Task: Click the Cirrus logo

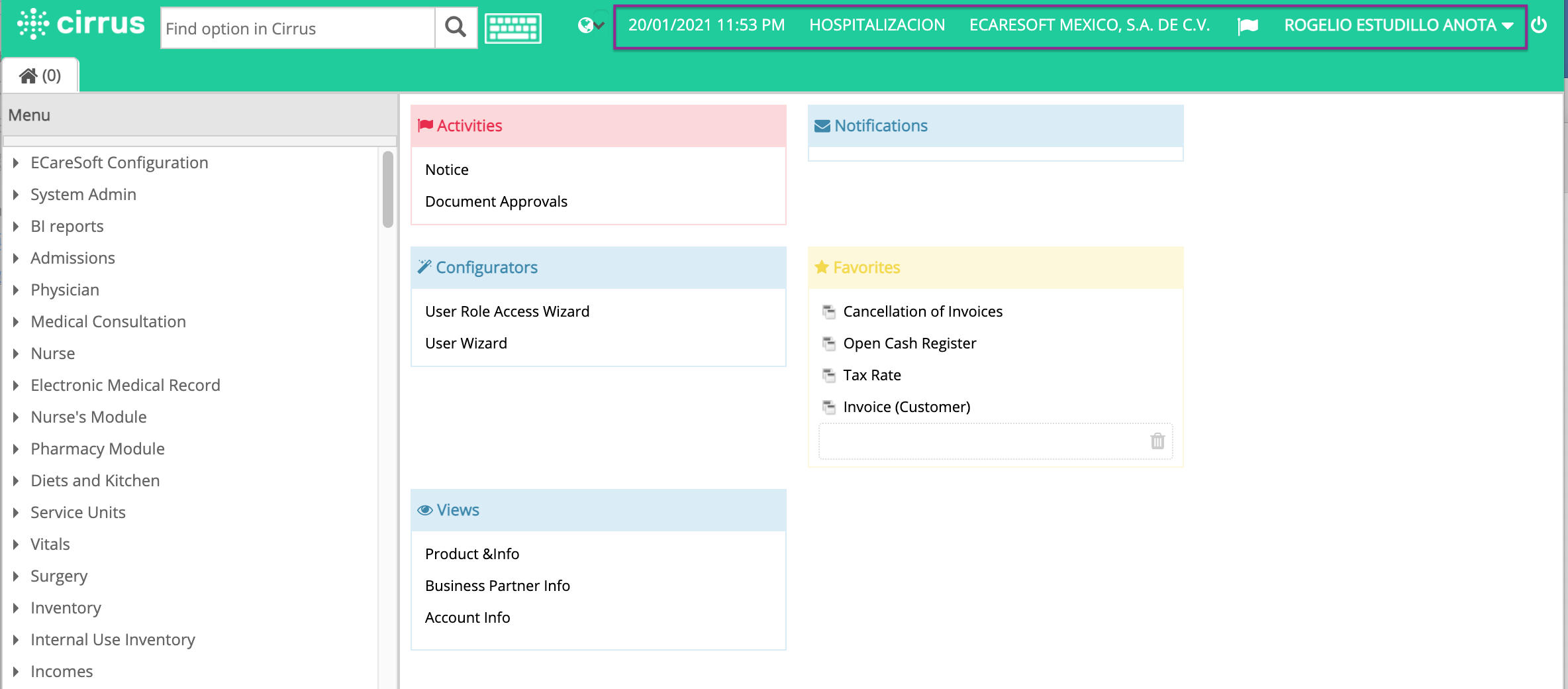Action: click(x=81, y=25)
